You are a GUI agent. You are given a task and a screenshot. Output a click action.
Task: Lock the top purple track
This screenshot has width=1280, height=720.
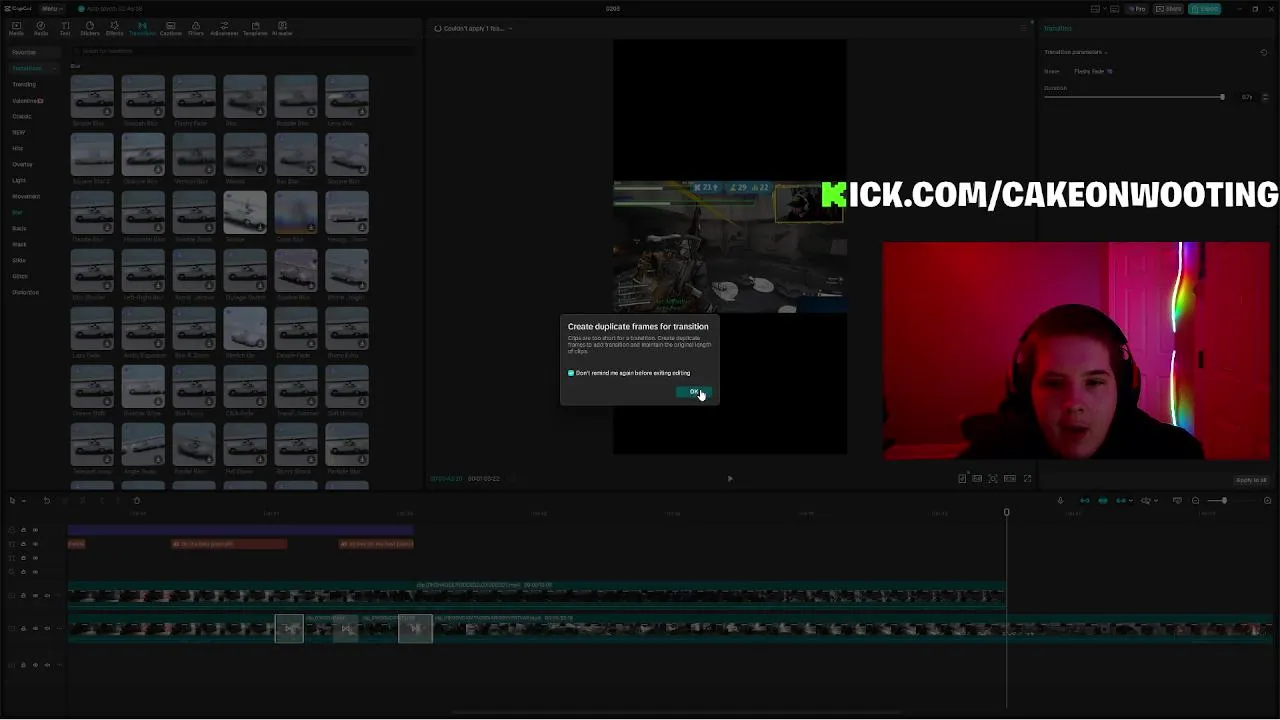(x=23, y=530)
